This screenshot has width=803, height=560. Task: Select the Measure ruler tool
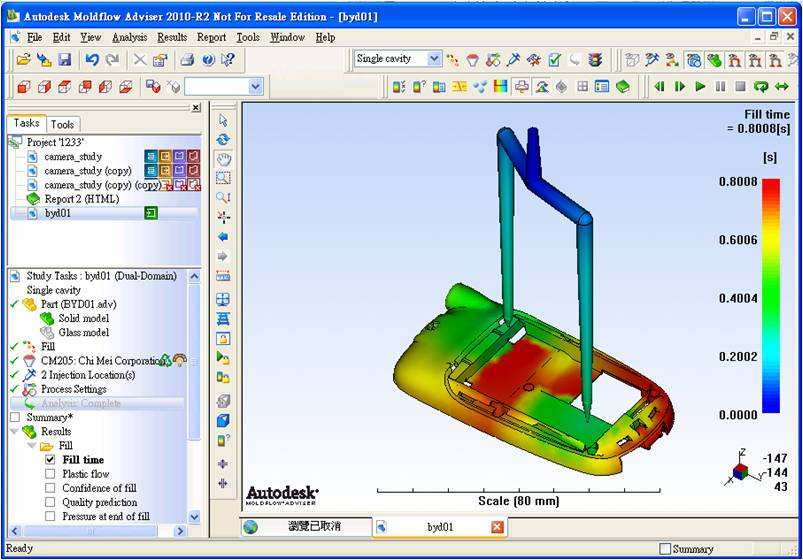point(223,277)
